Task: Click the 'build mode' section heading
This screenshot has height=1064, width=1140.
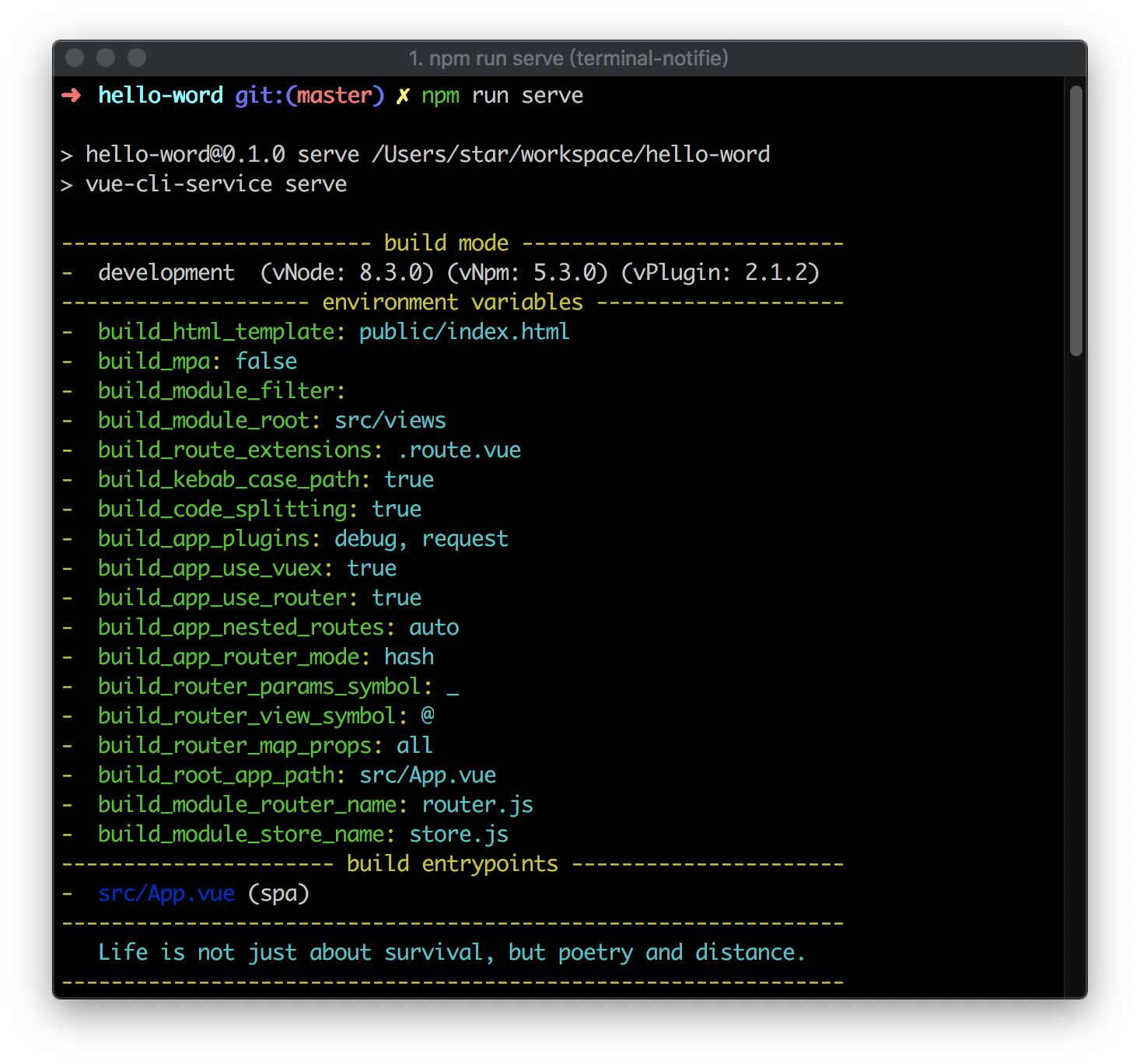Action: (x=446, y=243)
